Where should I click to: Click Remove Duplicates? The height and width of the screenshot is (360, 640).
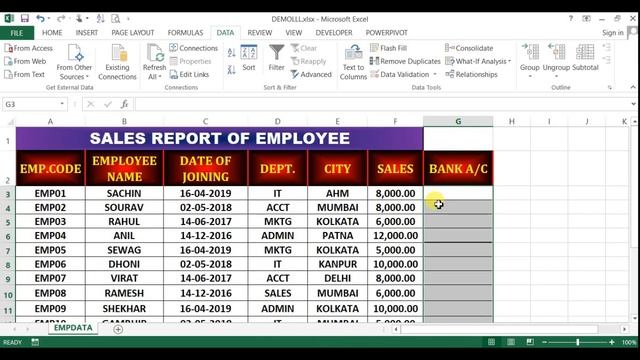click(x=405, y=61)
